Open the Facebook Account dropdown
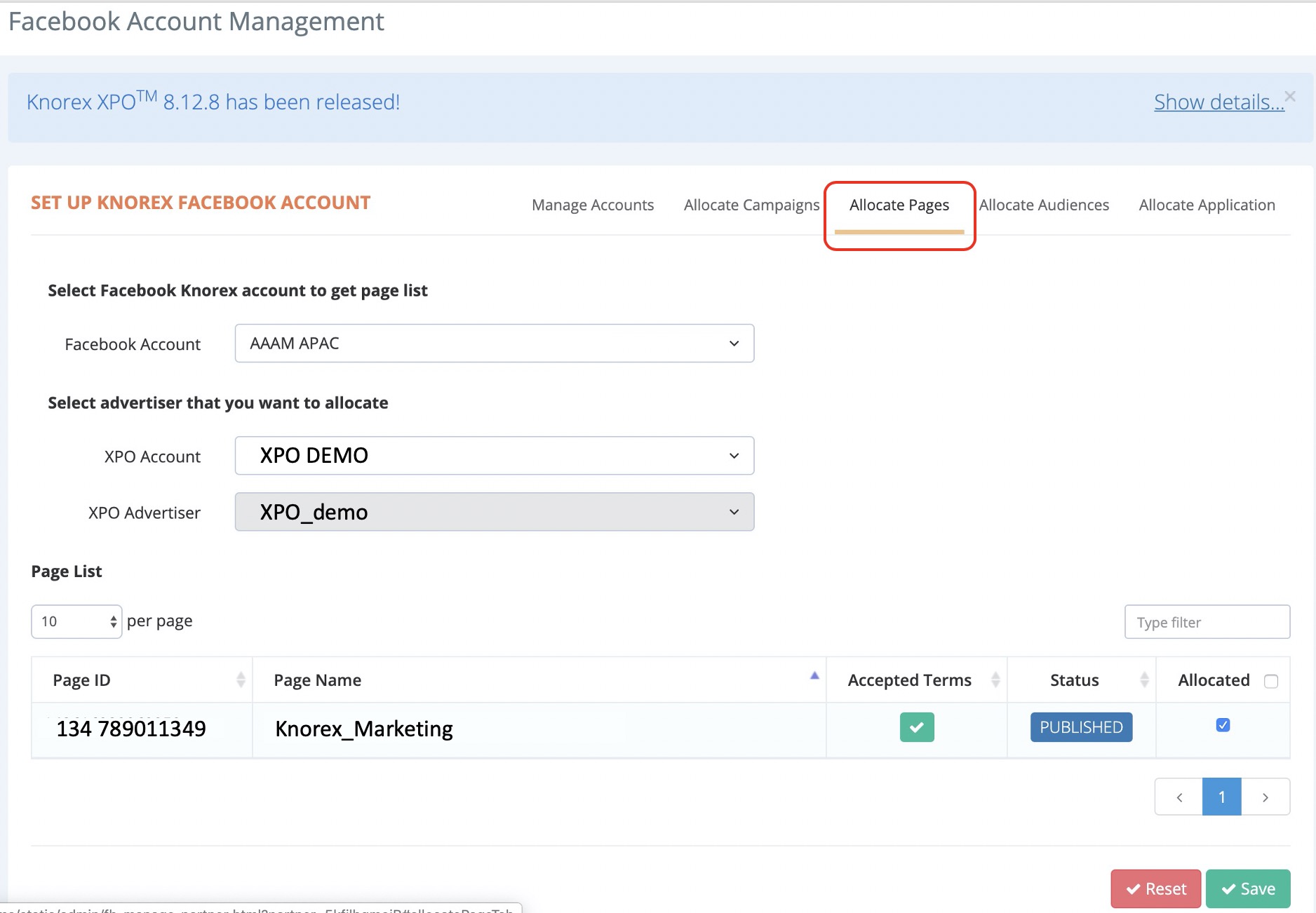Screen dimensions: 1316x913 [x=494, y=344]
